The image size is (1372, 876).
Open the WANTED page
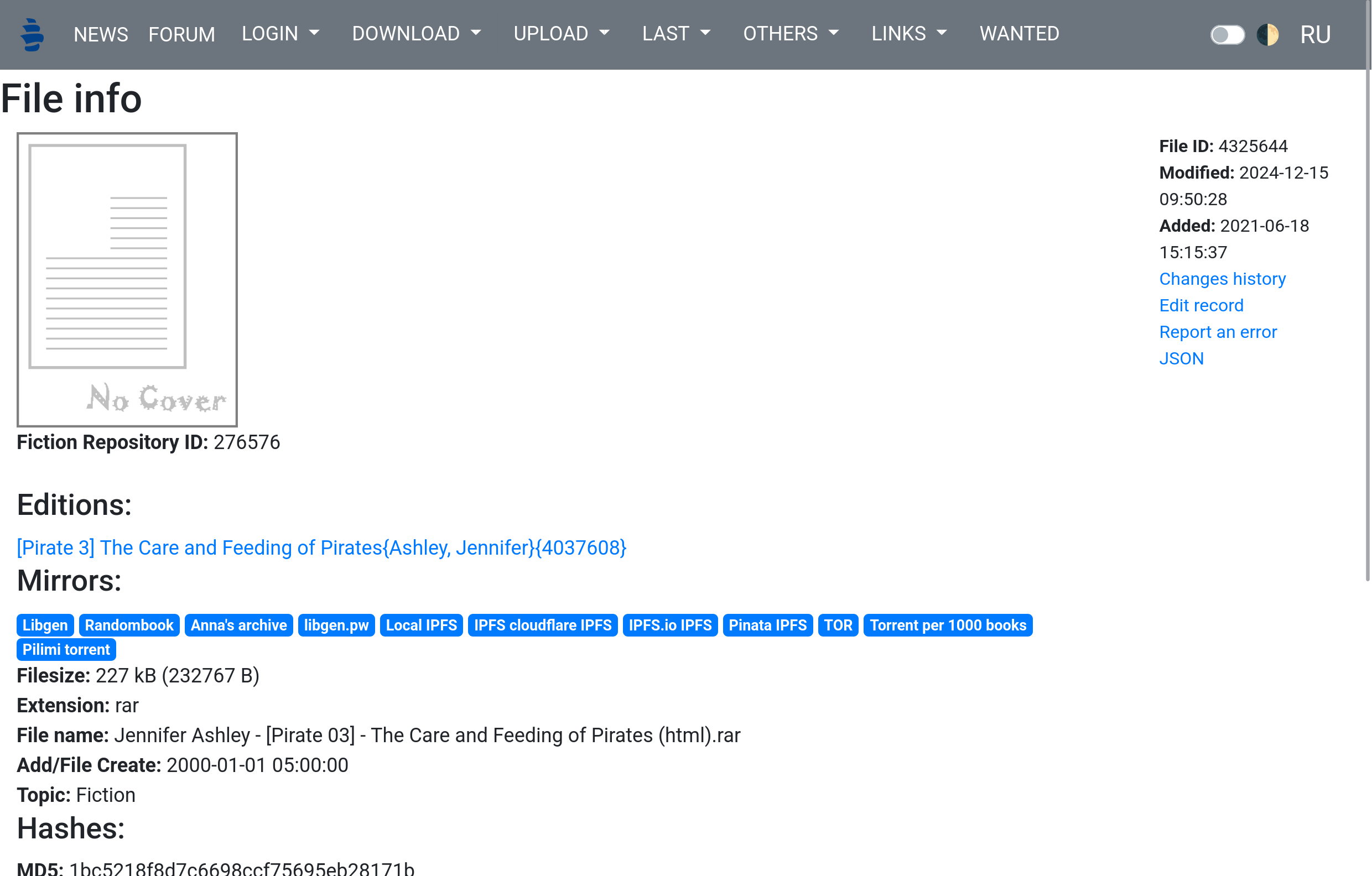point(1018,34)
